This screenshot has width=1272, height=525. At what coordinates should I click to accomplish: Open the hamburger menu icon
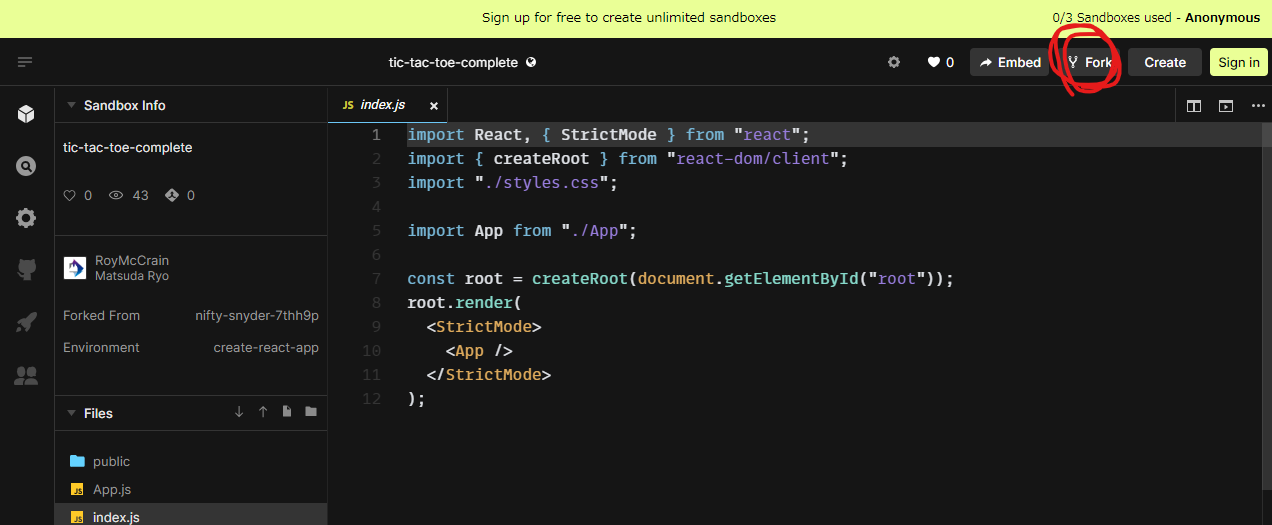click(25, 62)
